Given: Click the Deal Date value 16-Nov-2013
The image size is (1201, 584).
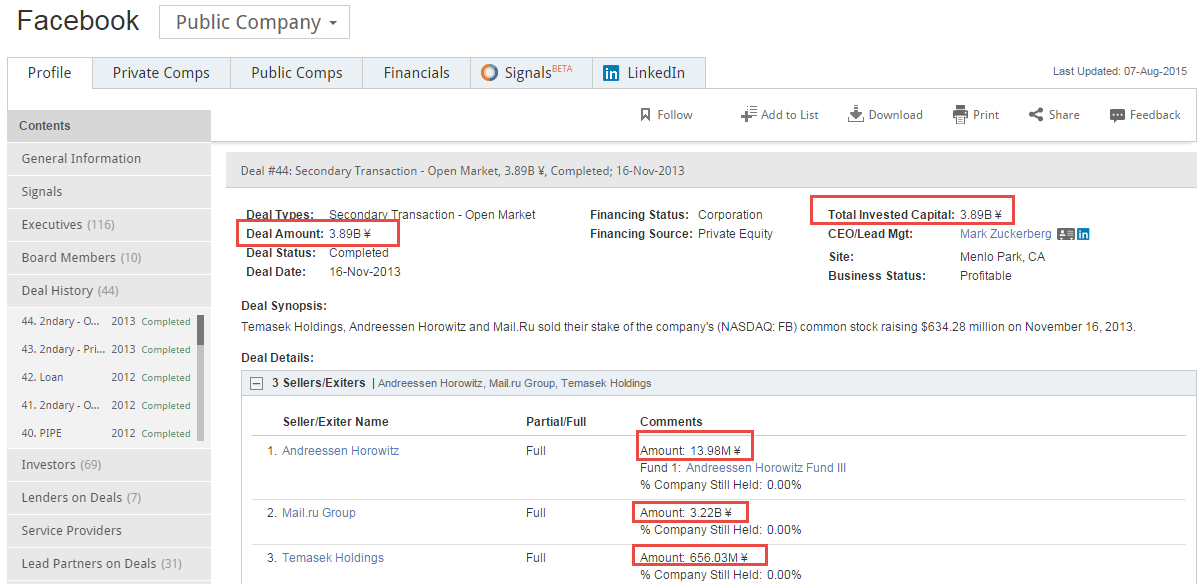Looking at the screenshot, I should click(365, 272).
